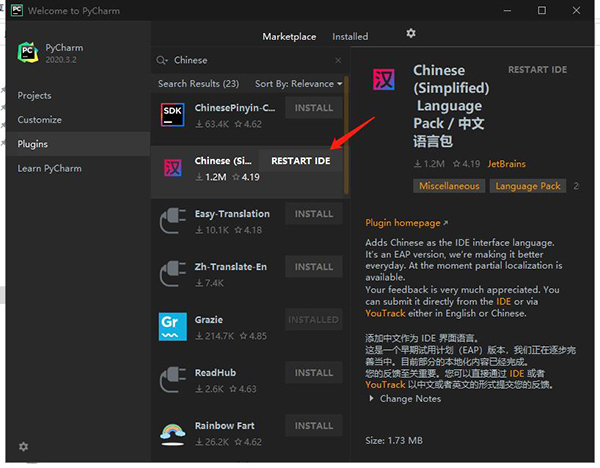Viewport: 600px width, 468px height.
Task: Select Rainbow Fart plugin name
Action: [x=224, y=426]
